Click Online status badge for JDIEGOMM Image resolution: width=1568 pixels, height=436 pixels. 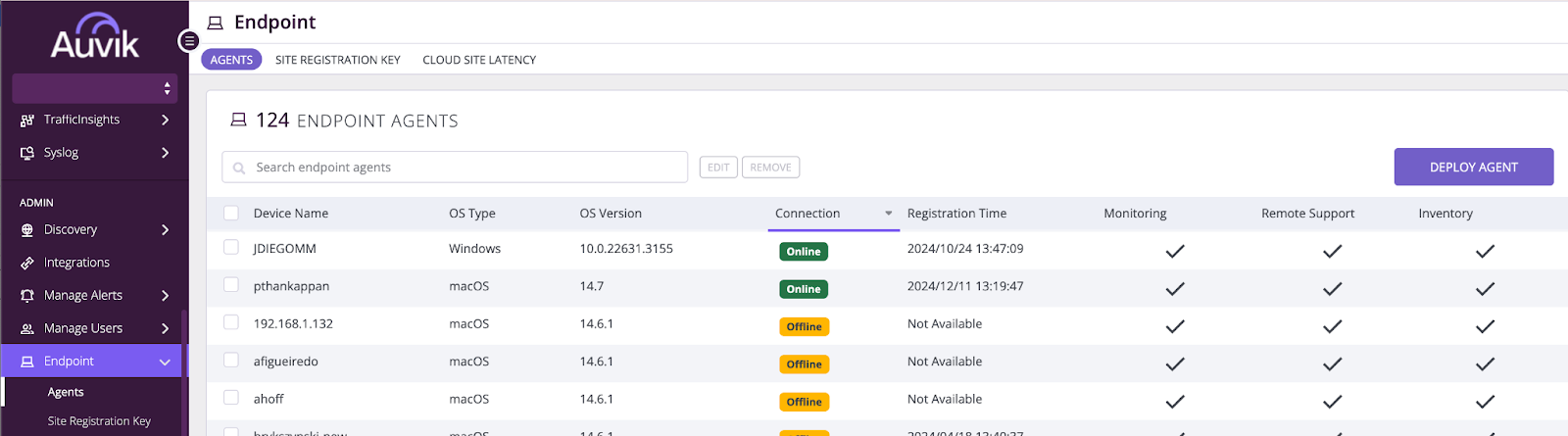804,252
